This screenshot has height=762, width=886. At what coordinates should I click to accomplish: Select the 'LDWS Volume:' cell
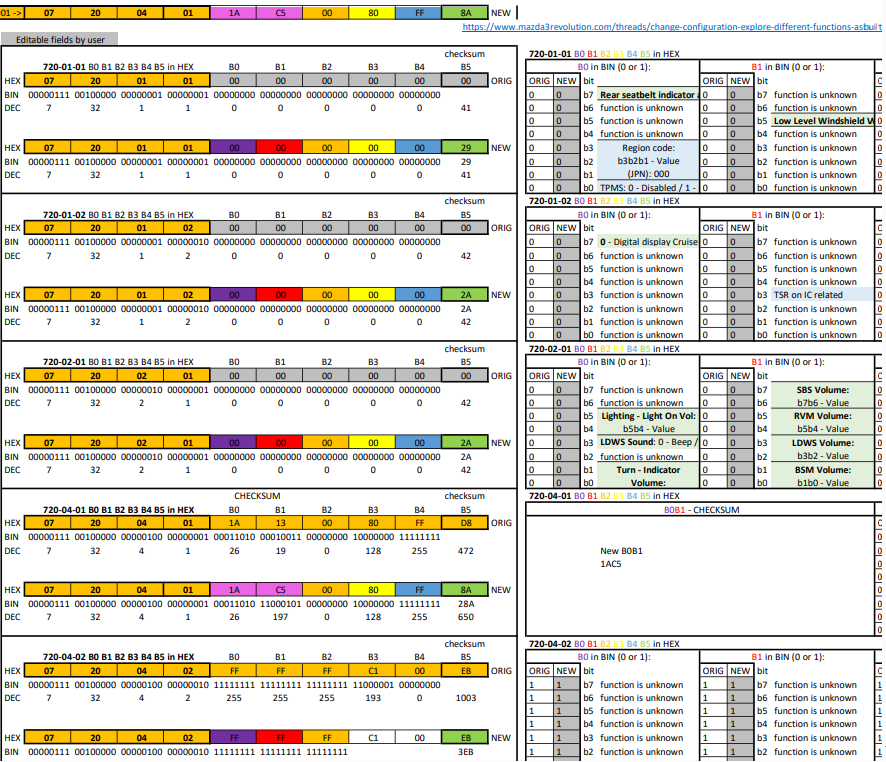pyautogui.click(x=823, y=443)
